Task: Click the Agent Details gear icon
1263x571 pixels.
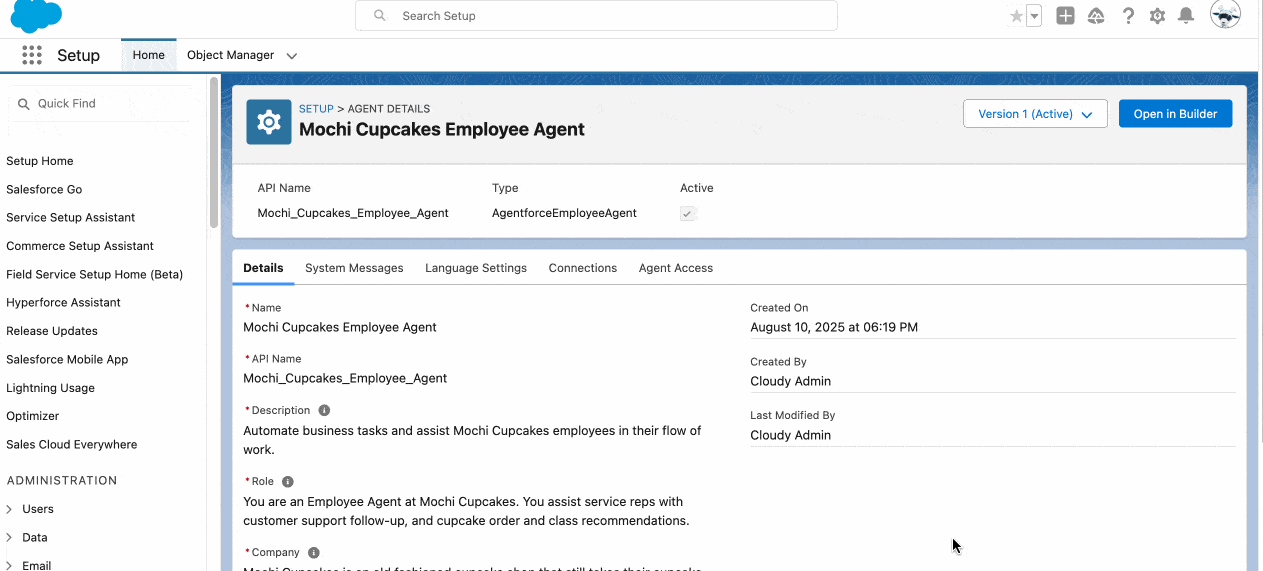Action: pyautogui.click(x=269, y=122)
